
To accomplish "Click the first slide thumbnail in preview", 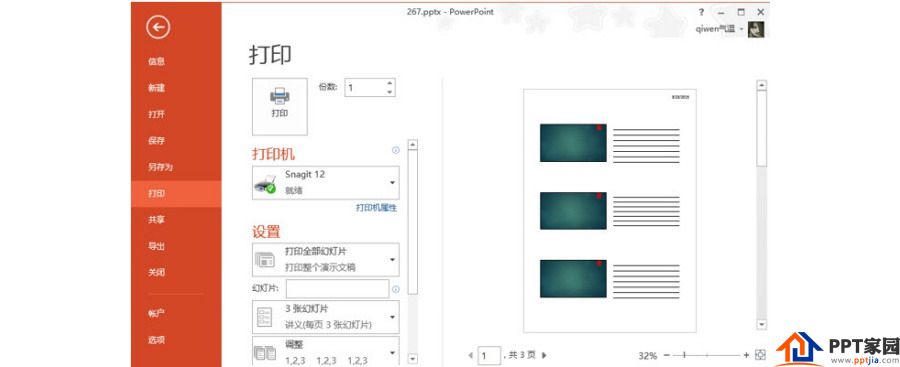I will [573, 142].
